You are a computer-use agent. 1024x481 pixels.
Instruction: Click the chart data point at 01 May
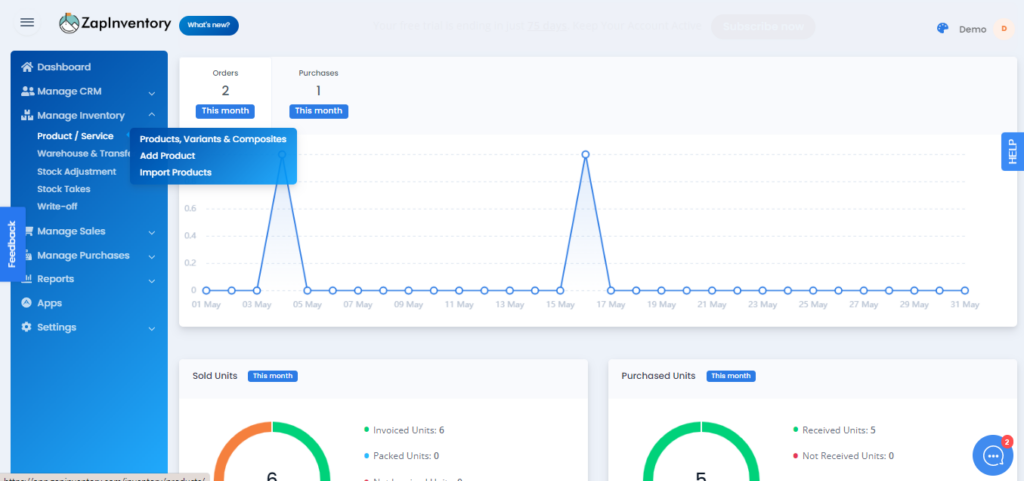click(x=206, y=290)
